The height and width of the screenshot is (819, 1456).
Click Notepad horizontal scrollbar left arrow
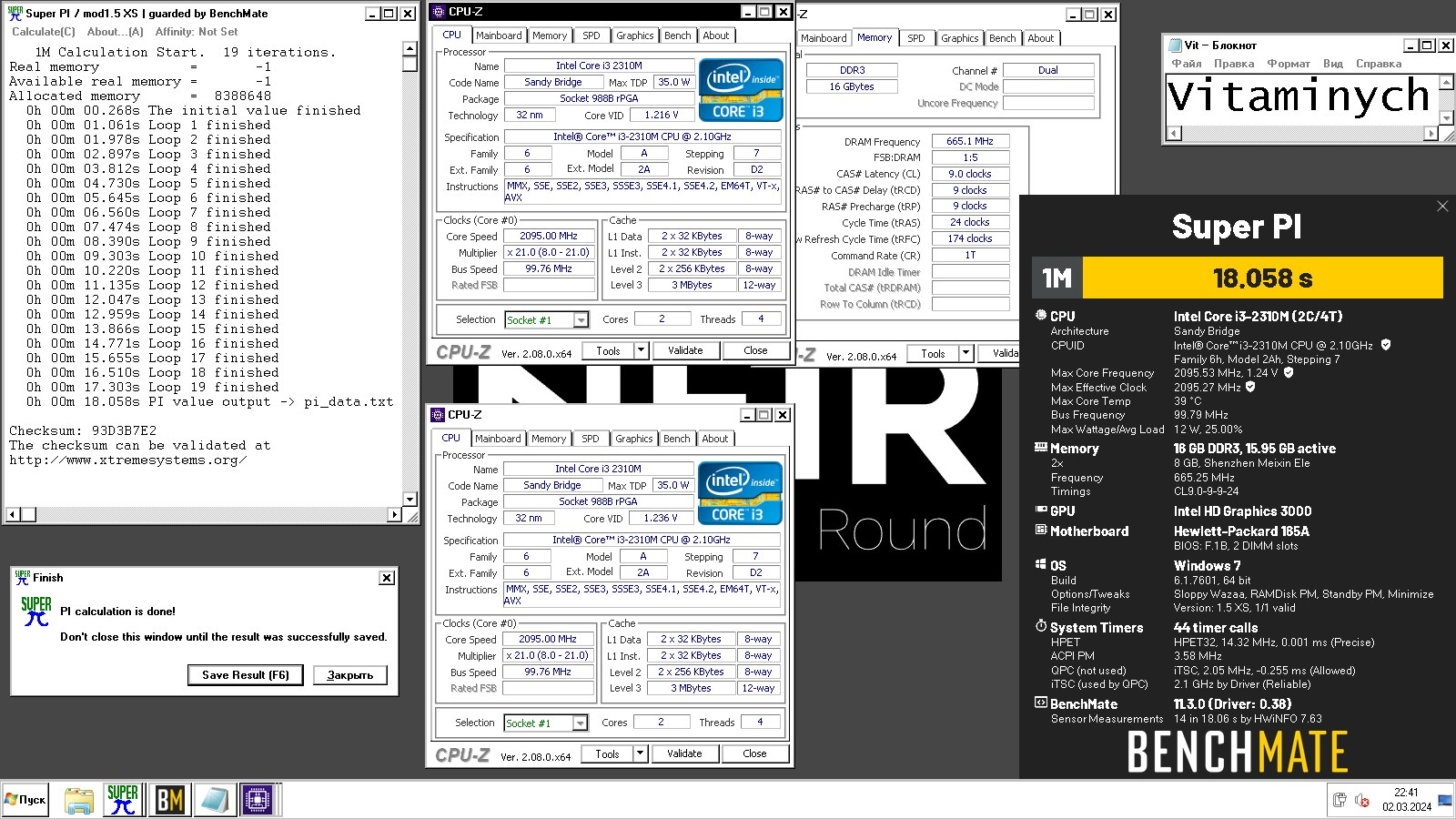click(1173, 134)
